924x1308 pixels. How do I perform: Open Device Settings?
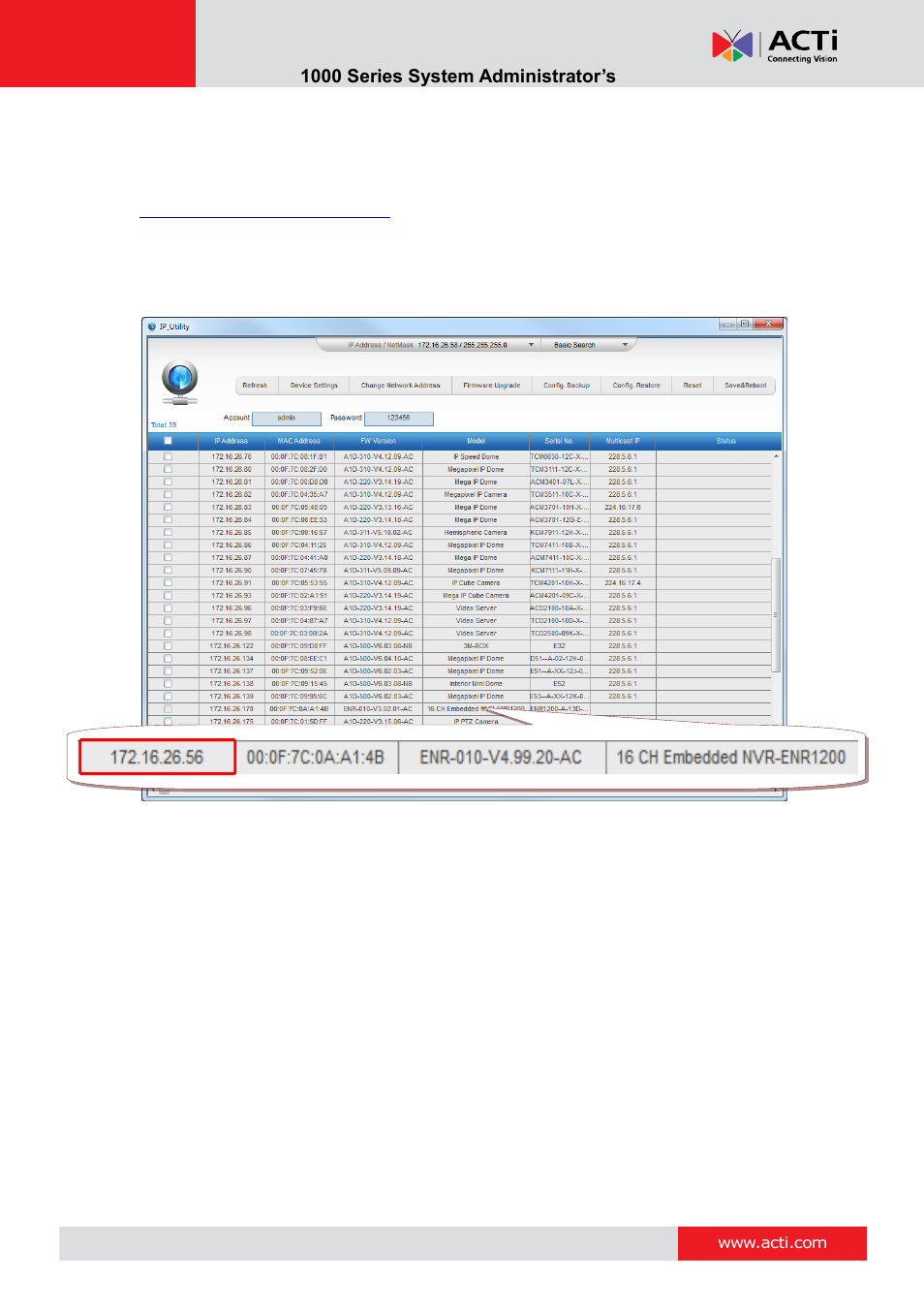click(x=314, y=386)
